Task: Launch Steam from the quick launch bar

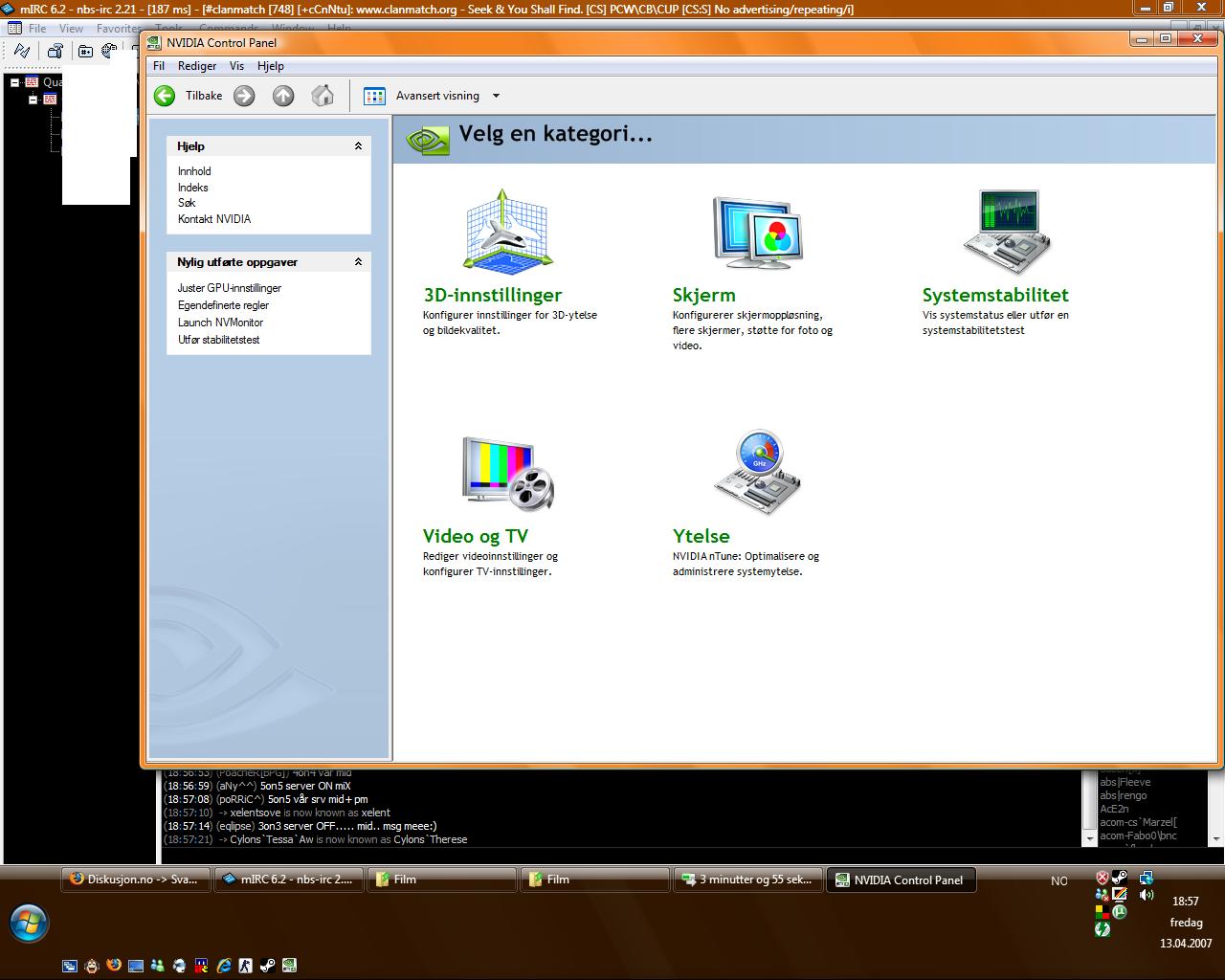Action: pyautogui.click(x=268, y=965)
